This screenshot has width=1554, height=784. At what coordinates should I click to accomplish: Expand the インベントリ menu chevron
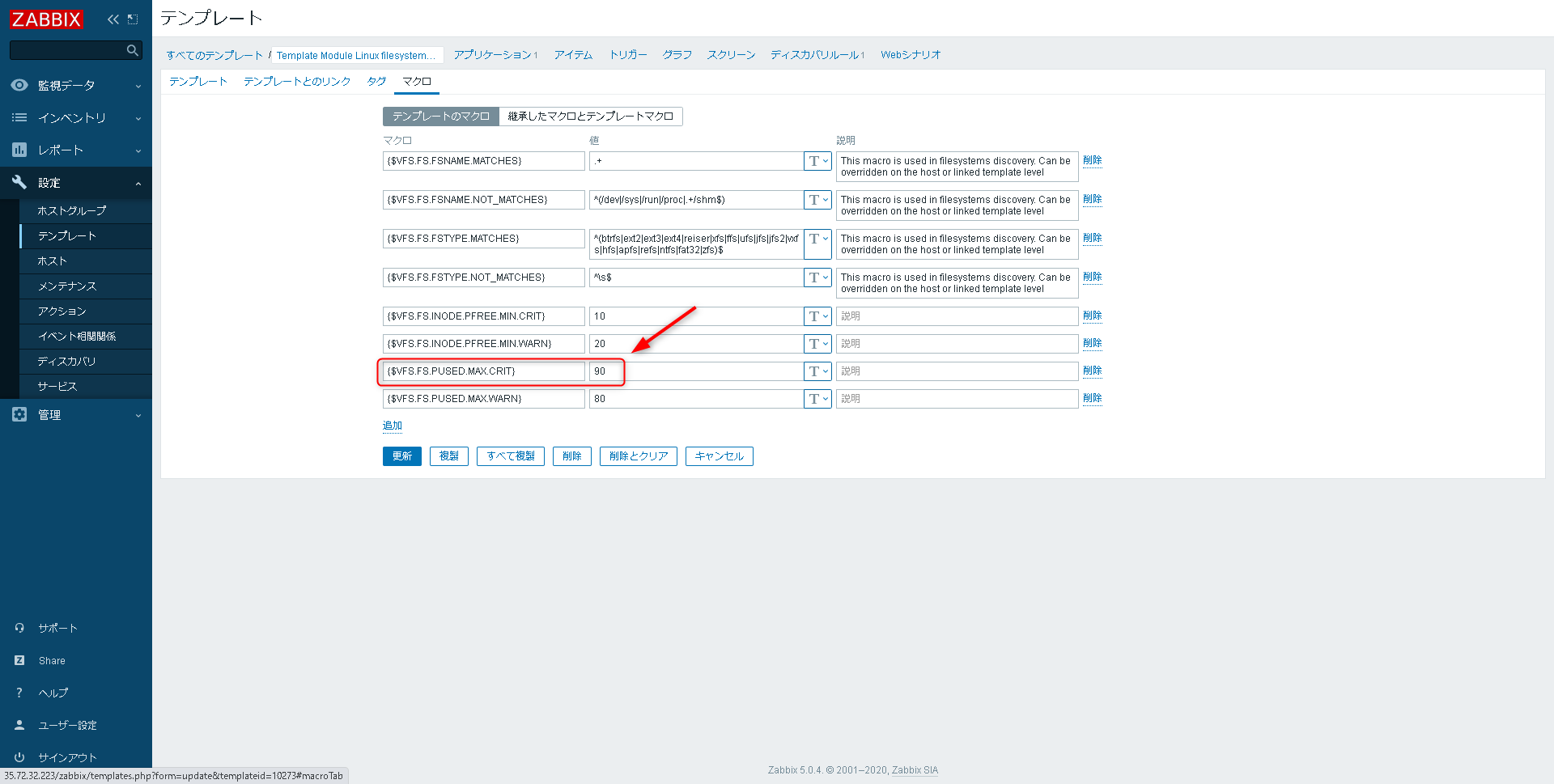138,118
